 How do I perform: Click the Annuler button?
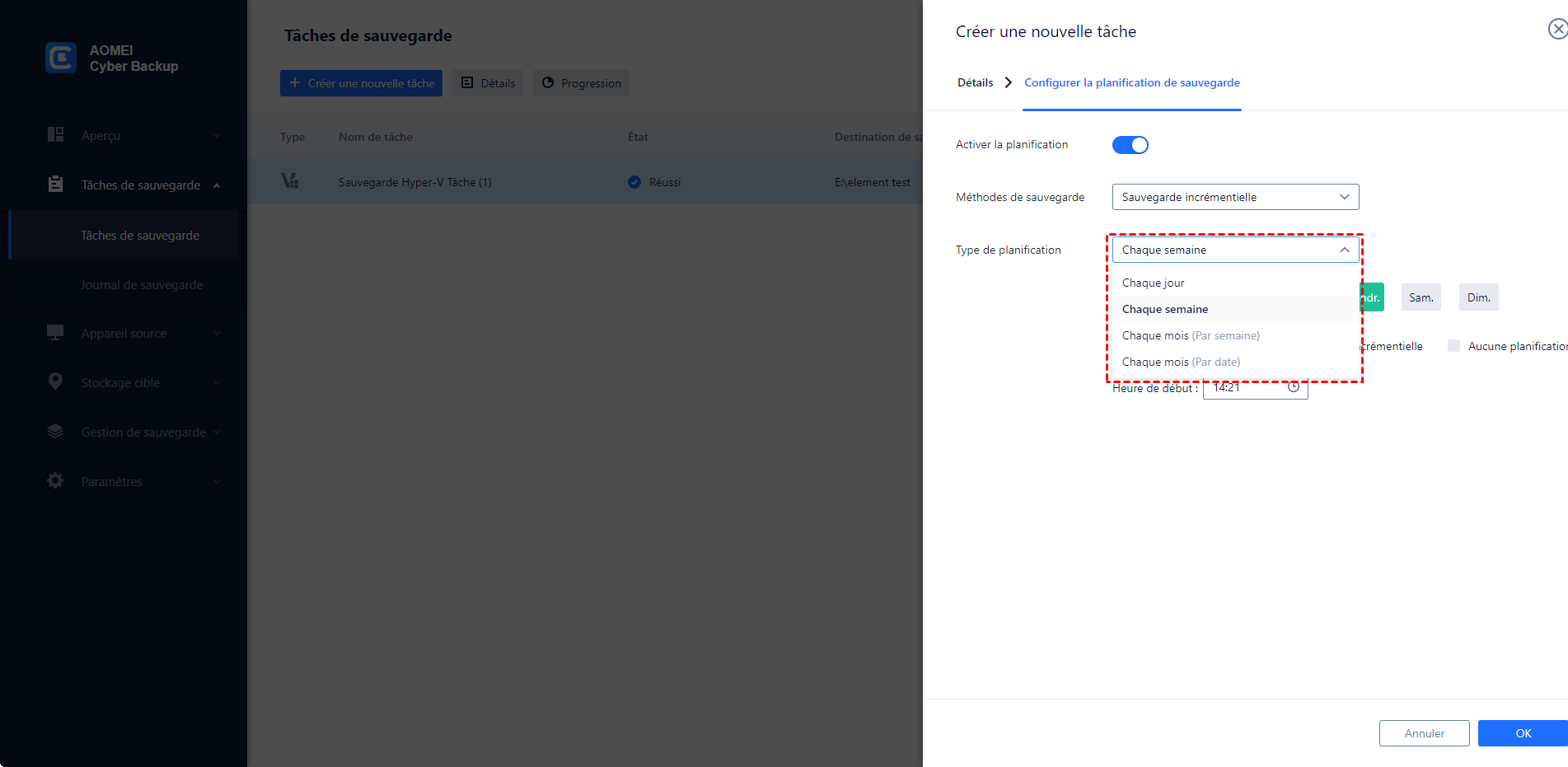tap(1424, 733)
